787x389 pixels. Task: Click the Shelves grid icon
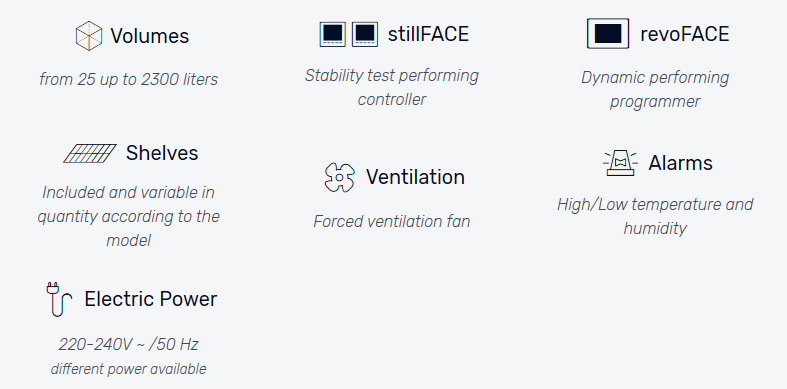90,154
